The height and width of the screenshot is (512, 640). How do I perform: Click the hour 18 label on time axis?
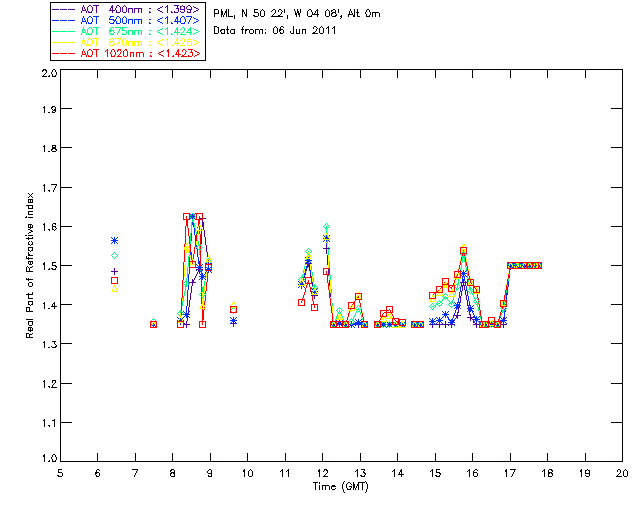547,473
